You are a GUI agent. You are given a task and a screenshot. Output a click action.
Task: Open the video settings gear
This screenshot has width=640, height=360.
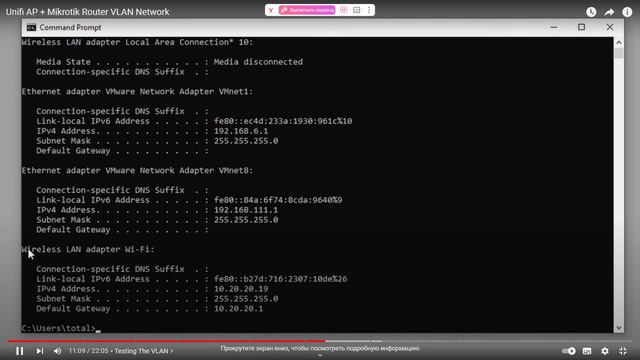tap(605, 351)
